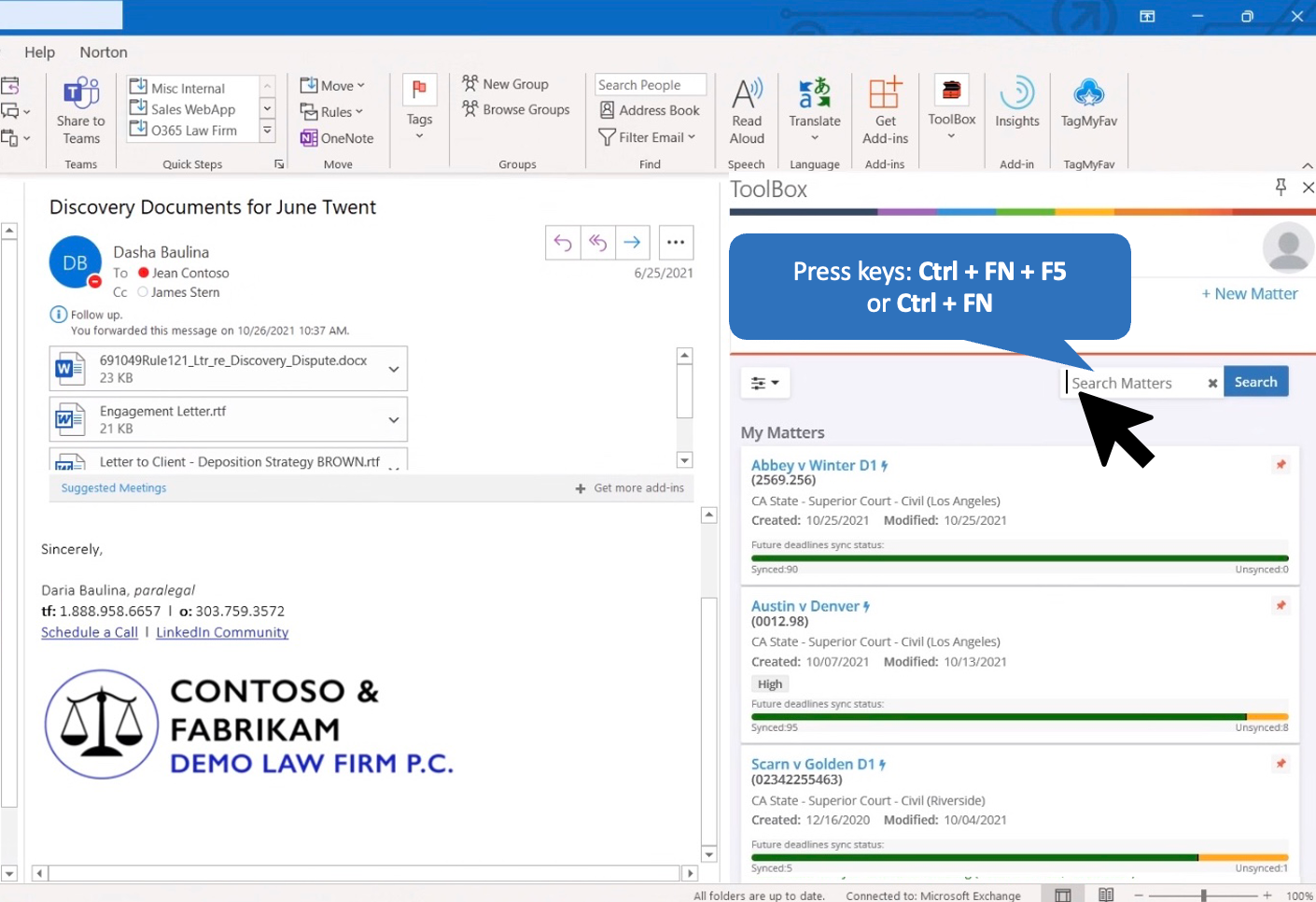Open the Abbey v Winter D1 matter

click(814, 465)
